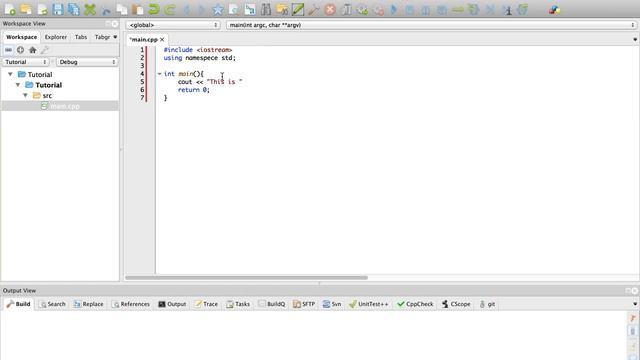This screenshot has width=640, height=360.
Task: Open the UnitTest++ output tab
Action: pyautogui.click(x=369, y=304)
